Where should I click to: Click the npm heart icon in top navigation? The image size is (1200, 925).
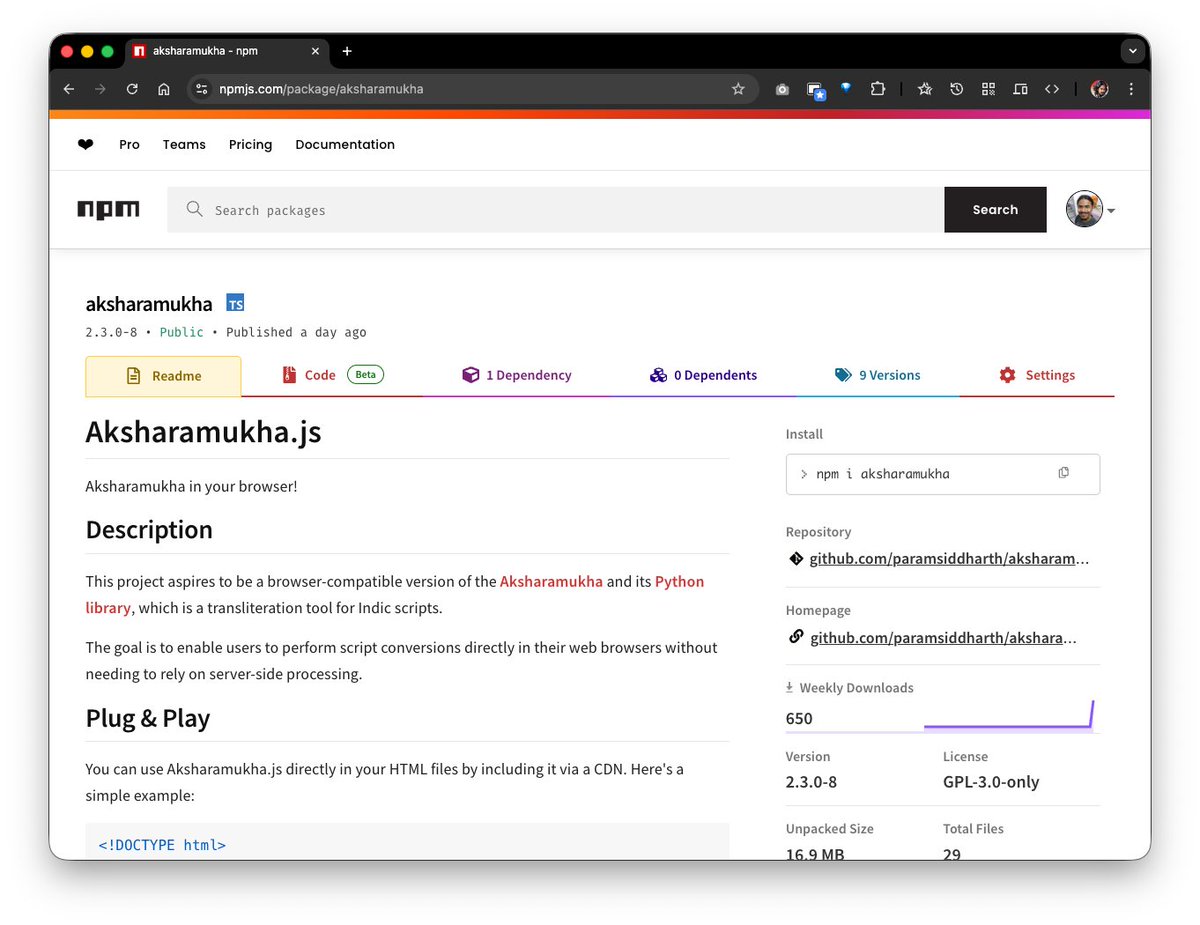pos(85,145)
